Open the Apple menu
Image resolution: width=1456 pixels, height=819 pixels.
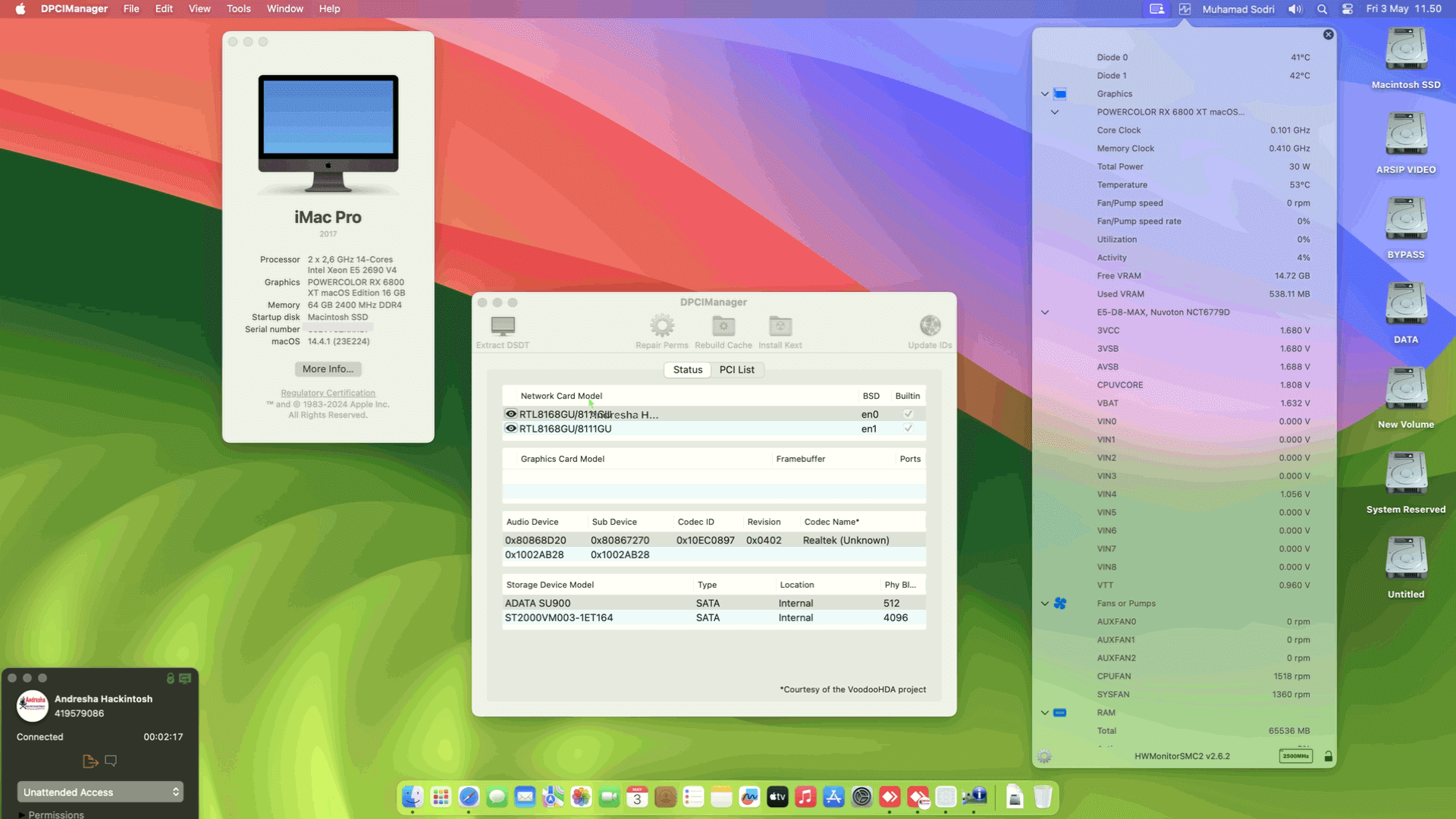[x=20, y=9]
